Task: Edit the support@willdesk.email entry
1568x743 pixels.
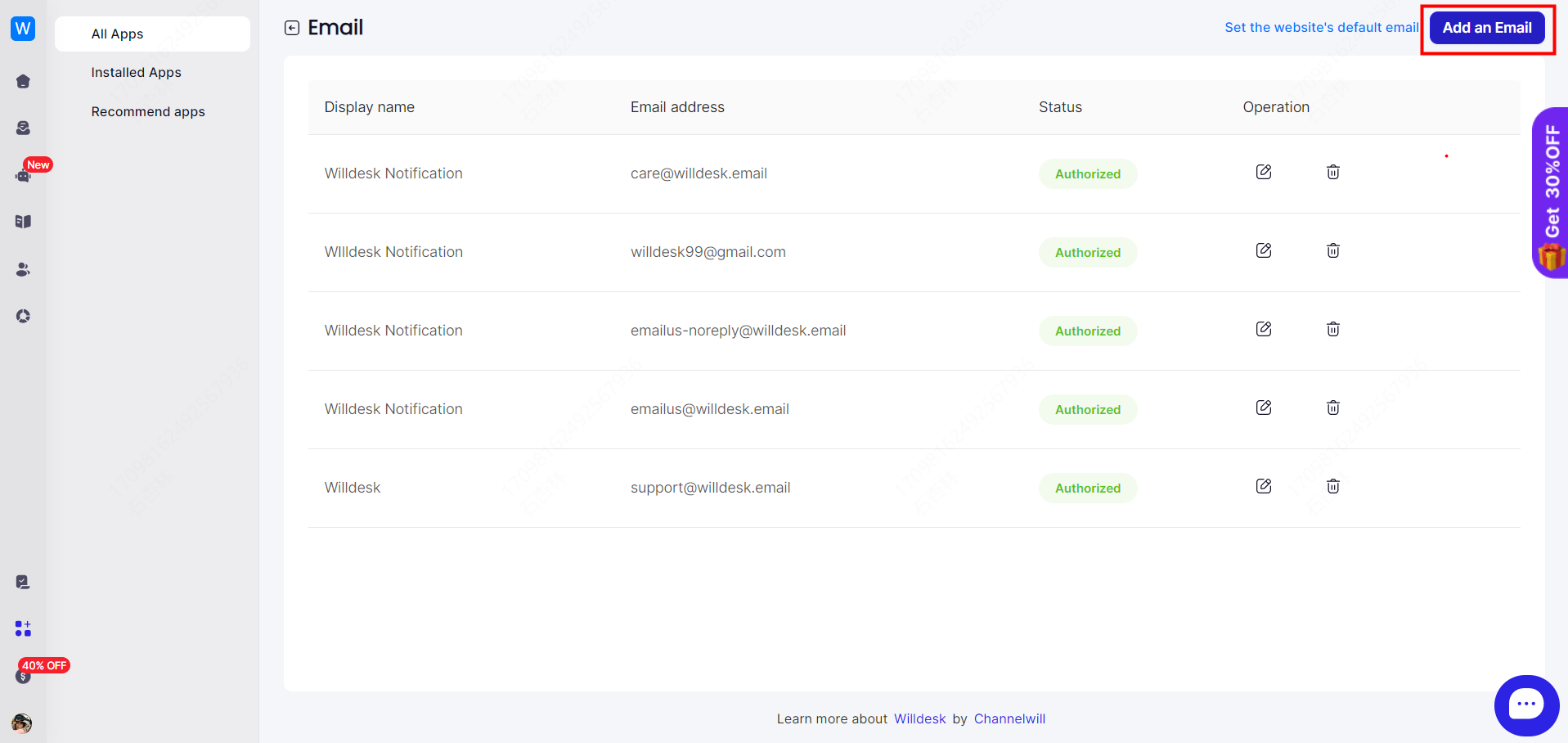Action: click(1264, 486)
